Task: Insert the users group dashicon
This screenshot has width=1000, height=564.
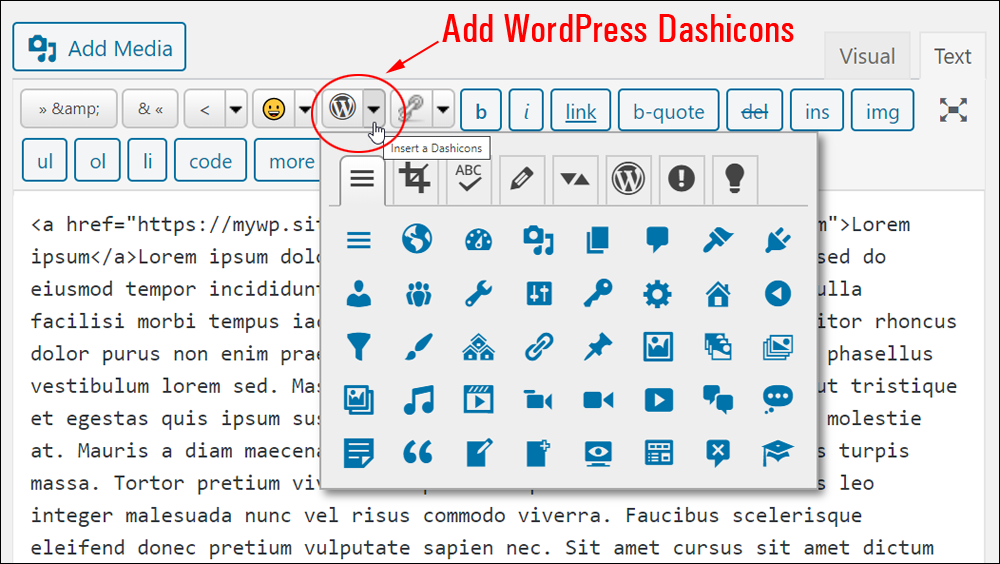Action: 418,294
